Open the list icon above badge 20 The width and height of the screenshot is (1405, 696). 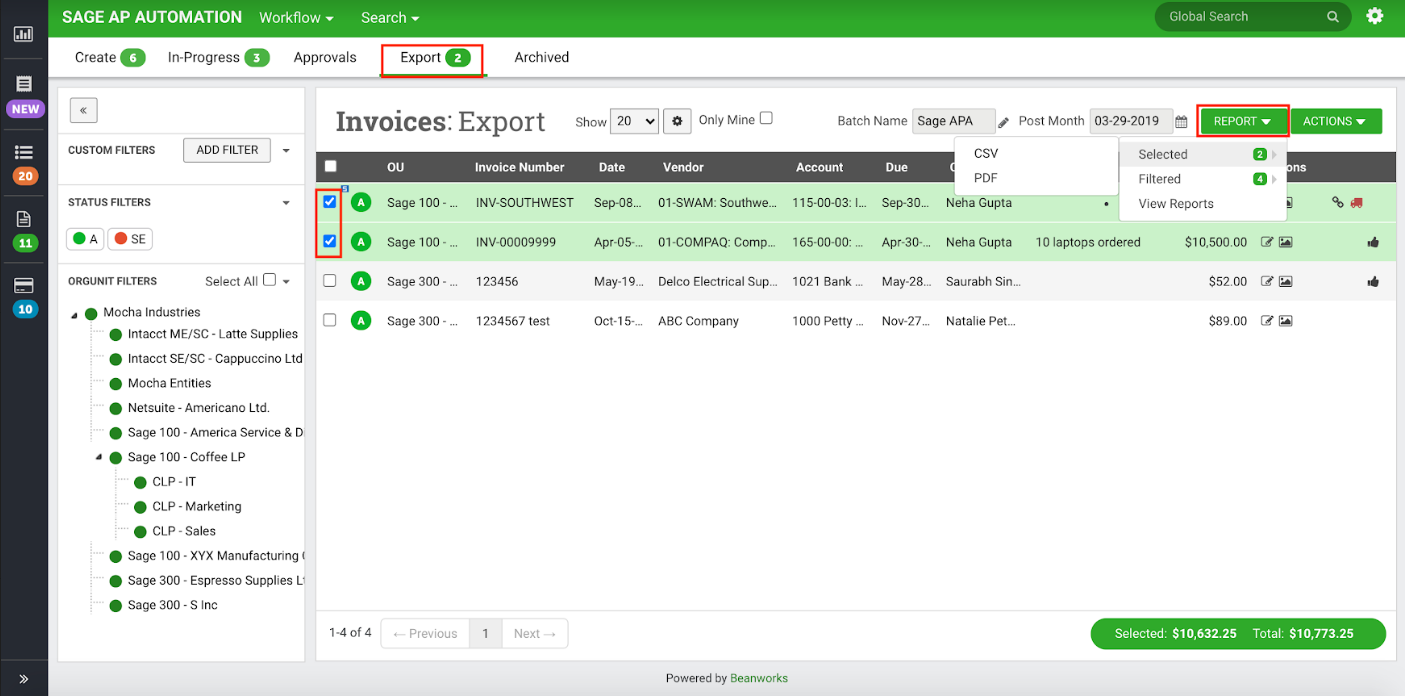[x=24, y=152]
